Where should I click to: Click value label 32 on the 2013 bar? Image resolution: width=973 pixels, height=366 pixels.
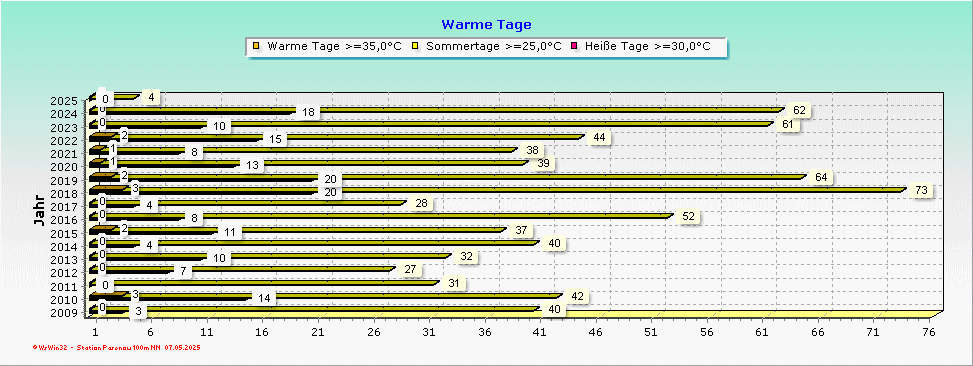point(466,256)
